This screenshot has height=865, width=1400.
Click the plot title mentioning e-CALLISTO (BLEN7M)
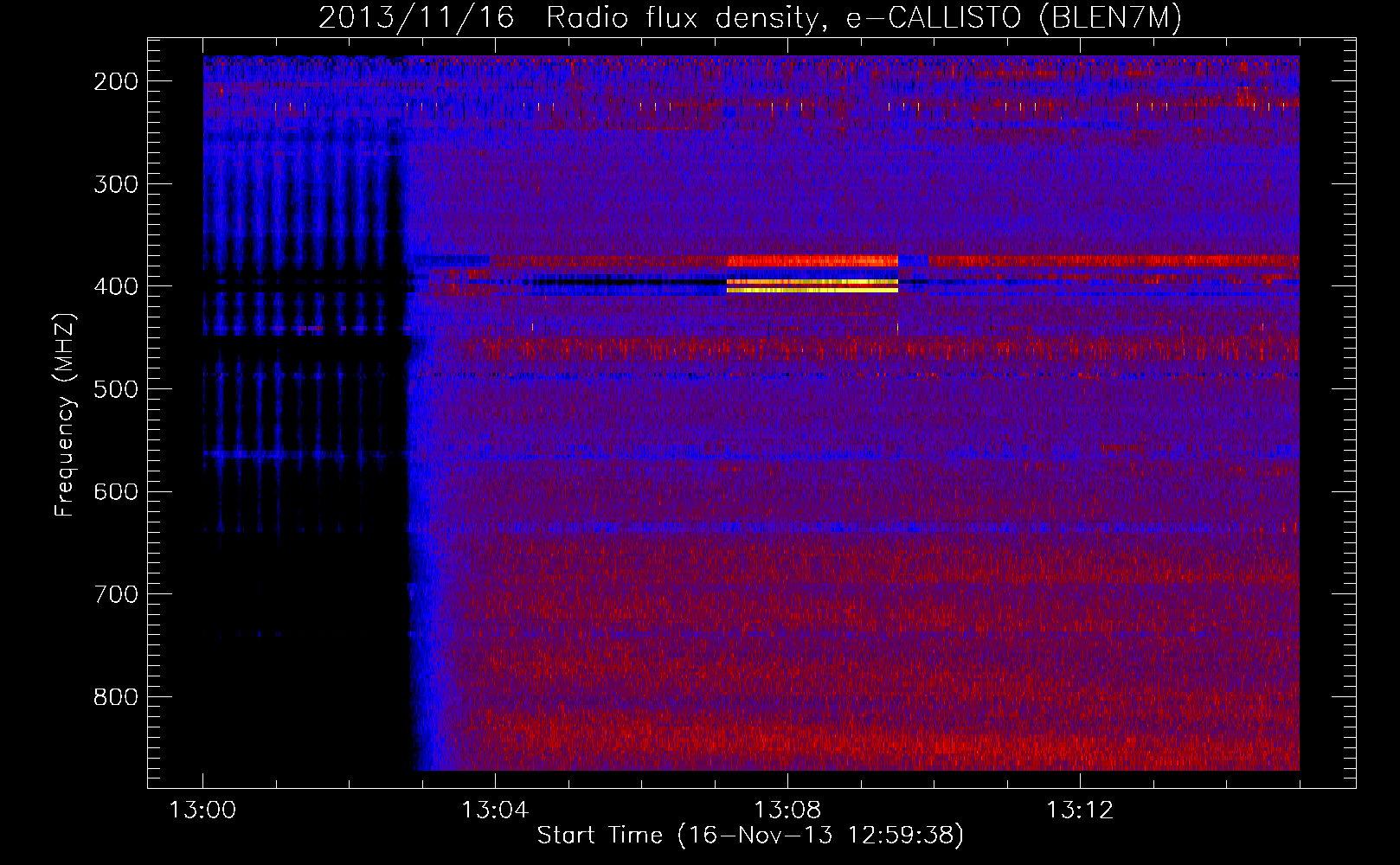tap(749, 18)
